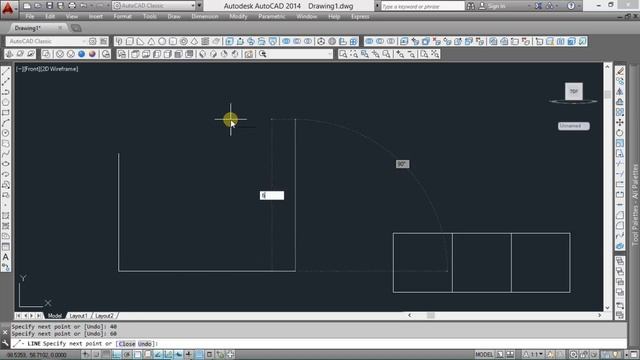Image resolution: width=640 pixels, height=360 pixels.
Task: Select the Circle tool in Draw toolbar
Action: (x=6, y=133)
